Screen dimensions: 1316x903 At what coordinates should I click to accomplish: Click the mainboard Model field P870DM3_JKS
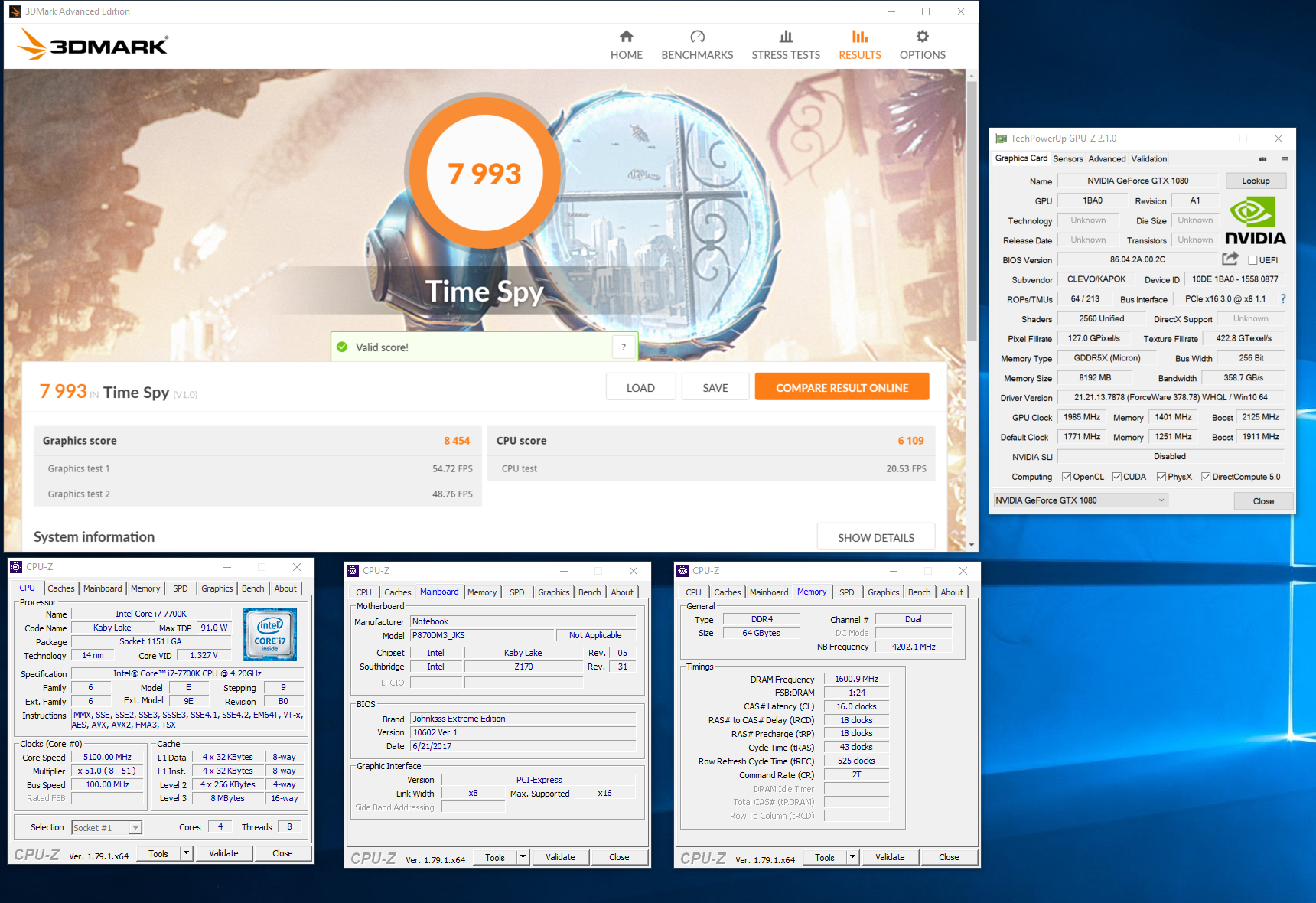482,635
